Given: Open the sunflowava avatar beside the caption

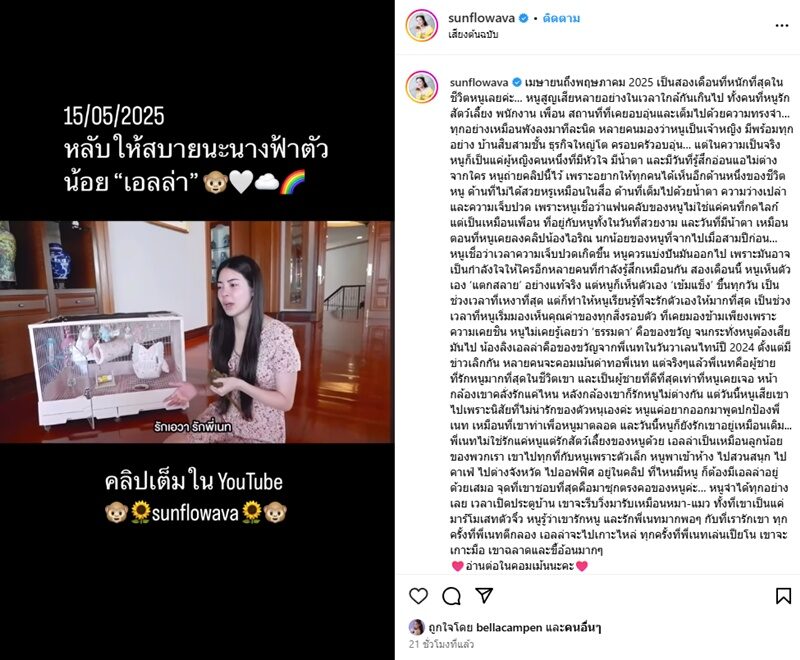Looking at the screenshot, I should [x=422, y=87].
